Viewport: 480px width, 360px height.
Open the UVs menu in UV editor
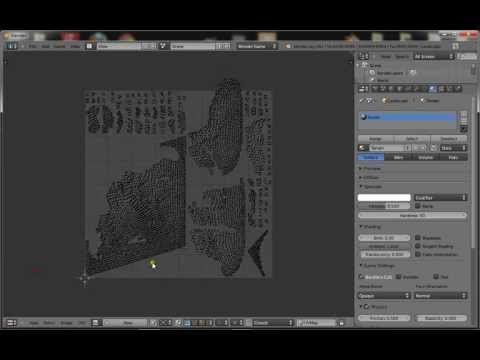(x=82, y=323)
